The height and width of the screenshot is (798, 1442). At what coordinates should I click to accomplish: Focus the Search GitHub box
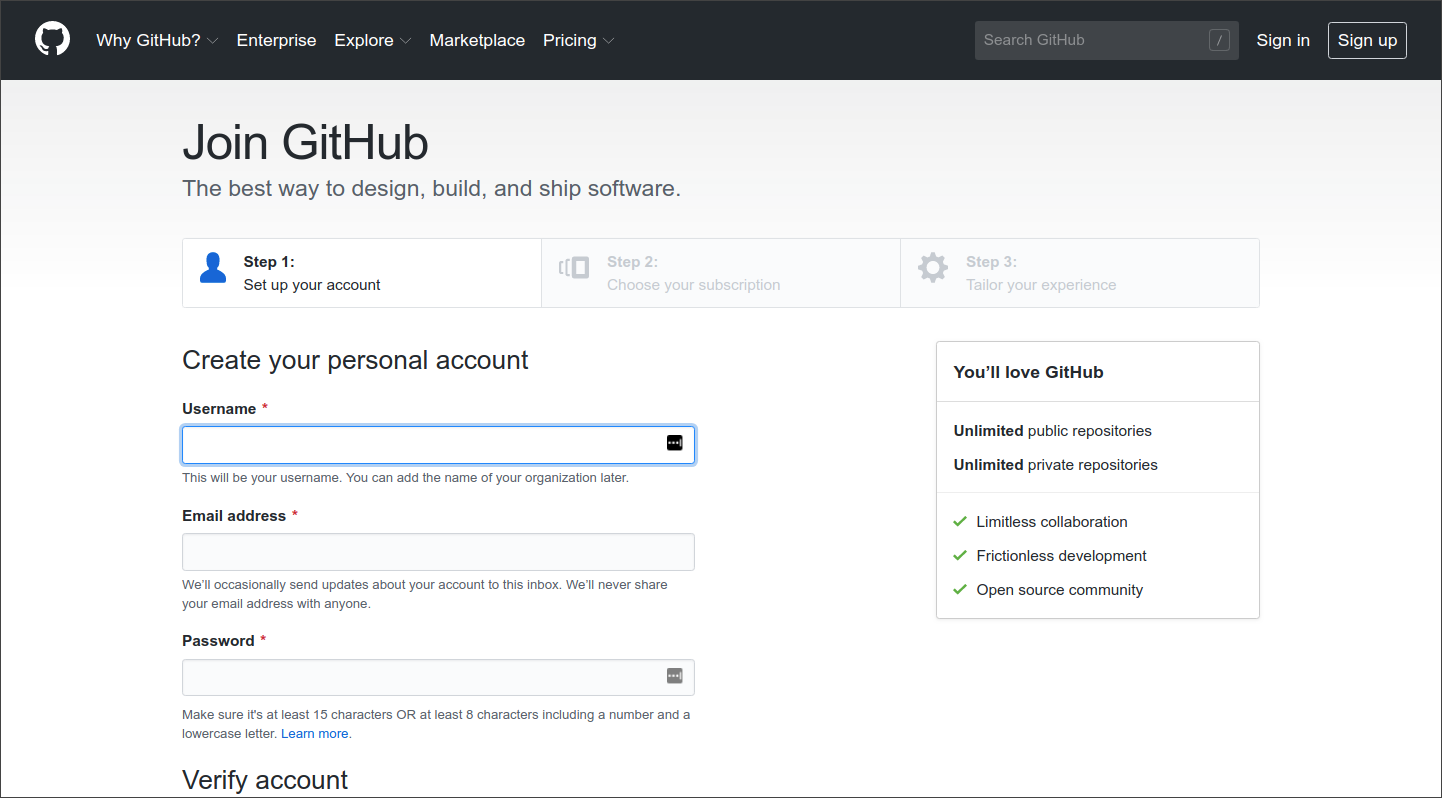tap(1107, 40)
